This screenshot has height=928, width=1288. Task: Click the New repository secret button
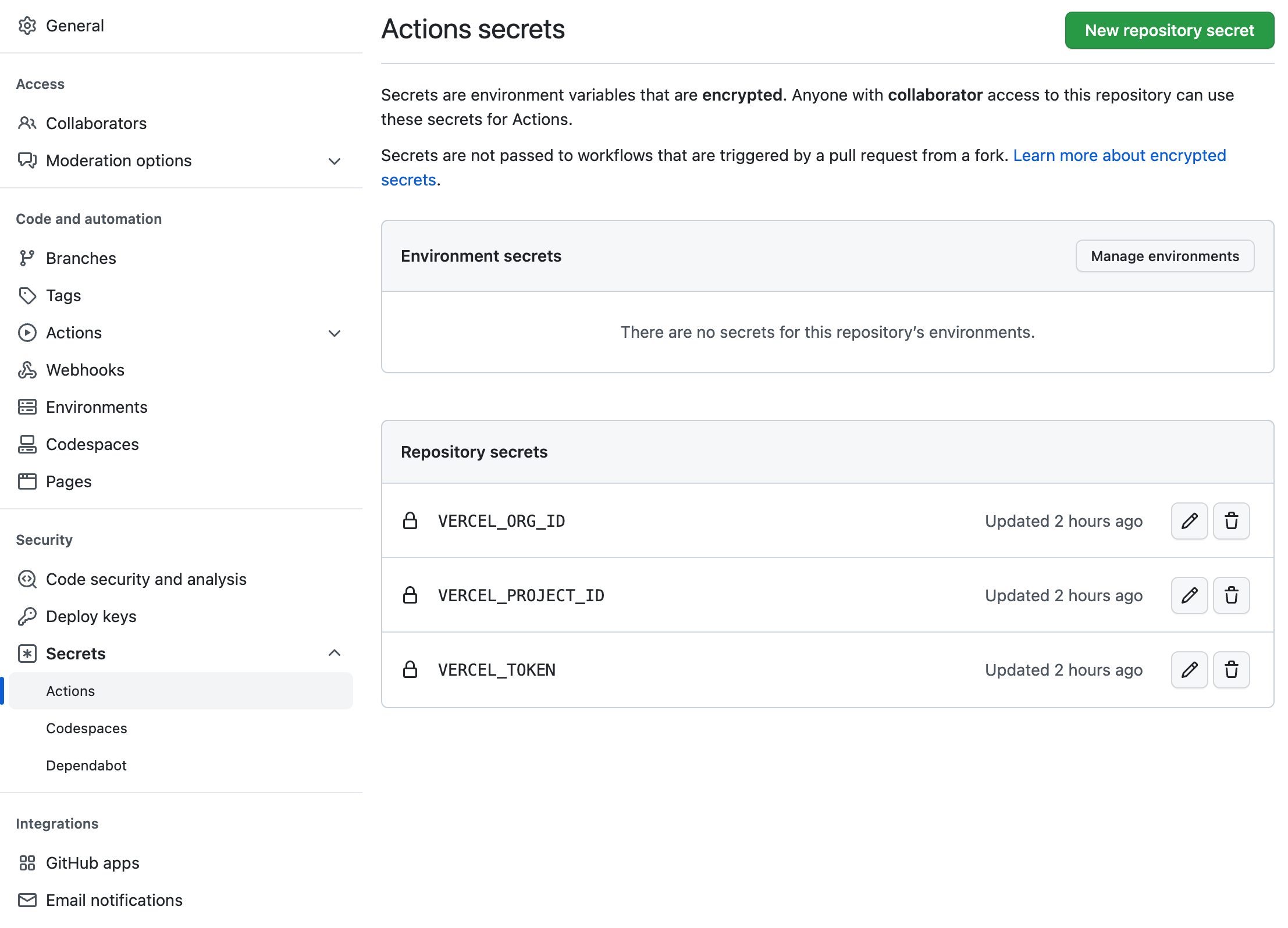coord(1169,30)
